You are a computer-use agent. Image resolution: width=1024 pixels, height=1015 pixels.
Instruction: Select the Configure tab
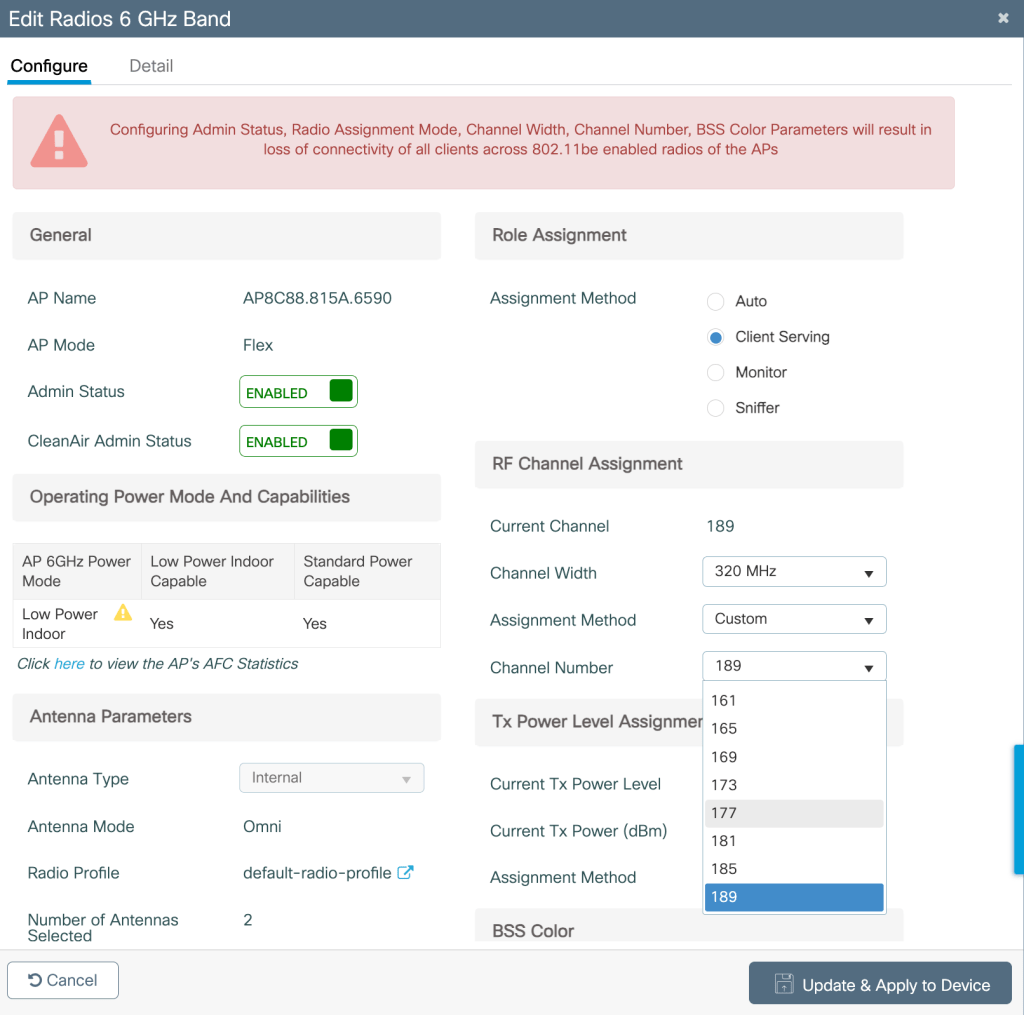(49, 66)
